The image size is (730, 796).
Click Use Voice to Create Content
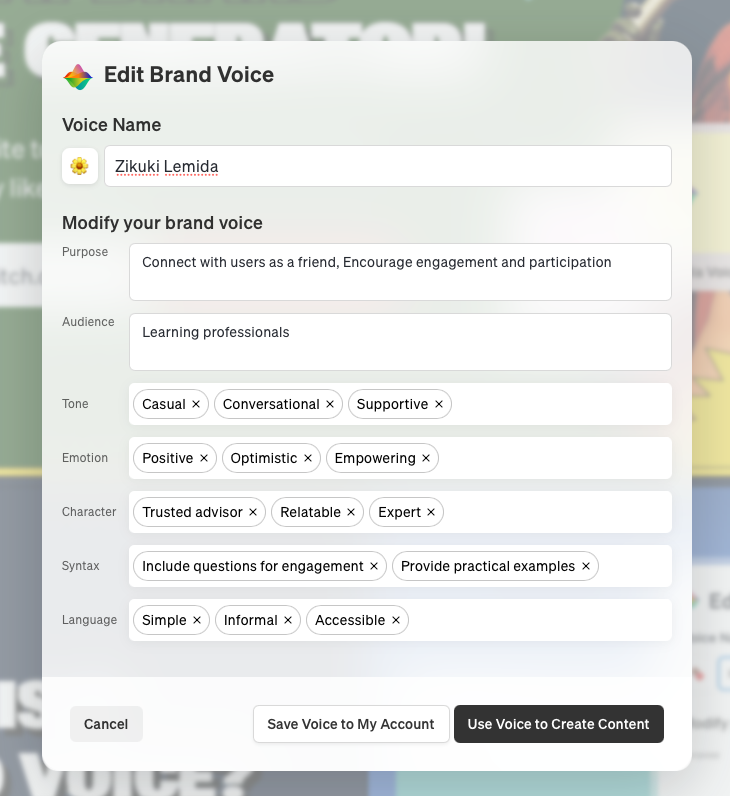tap(558, 724)
